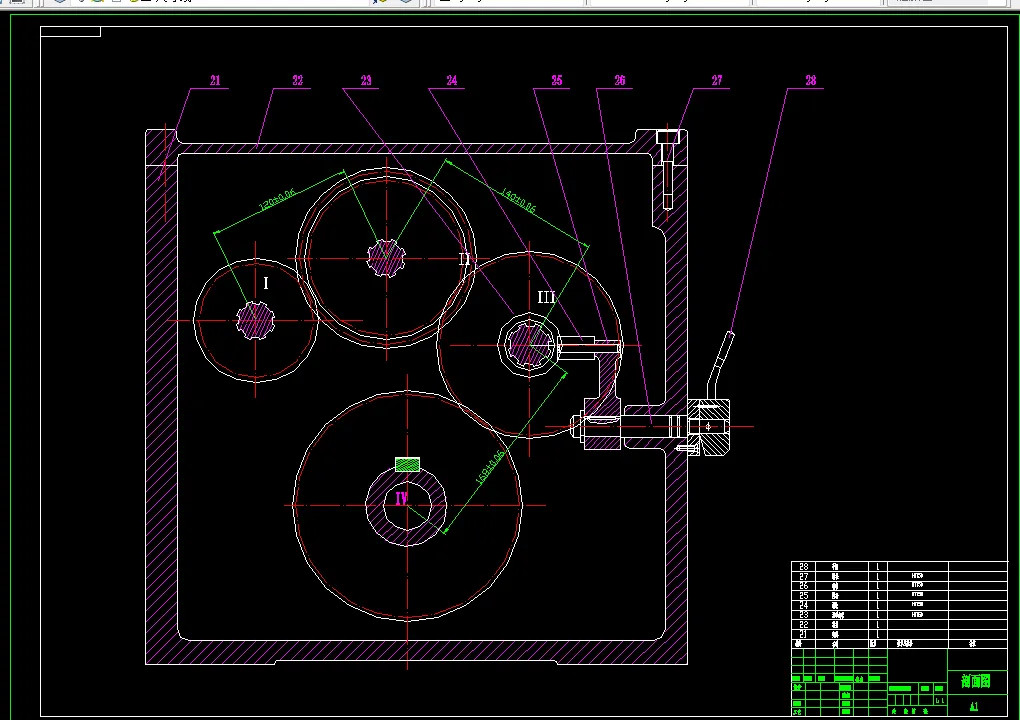Click row 27 number in the parts list
The image size is (1020, 720).
coord(803,576)
